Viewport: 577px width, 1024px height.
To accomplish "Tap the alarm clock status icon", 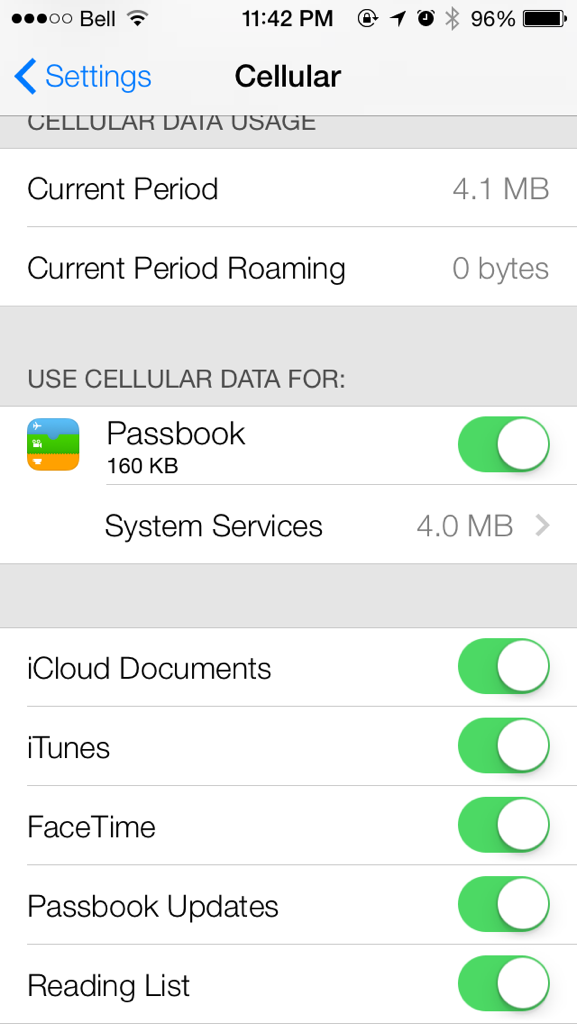I will pos(426,19).
